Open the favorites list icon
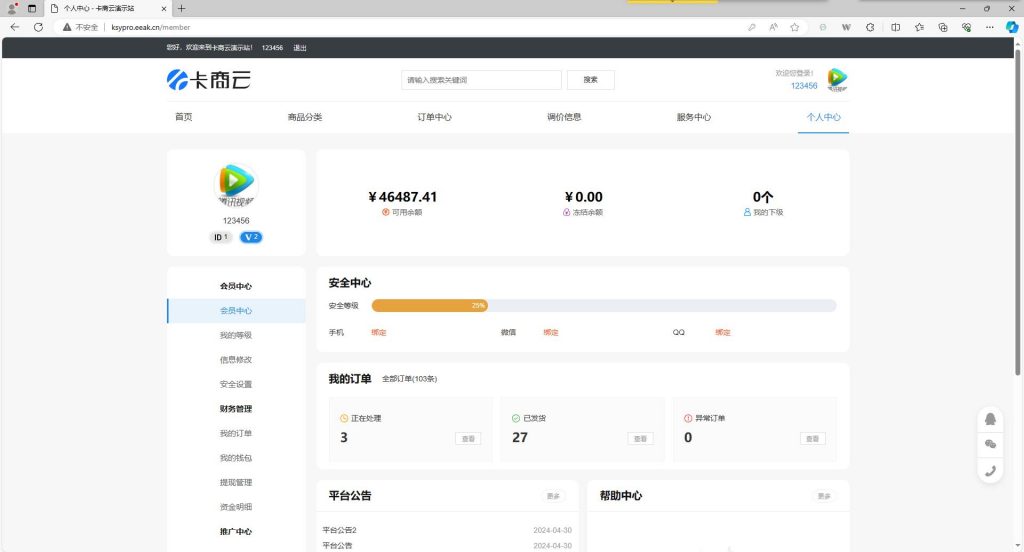The width and height of the screenshot is (1024, 552). click(x=920, y=27)
